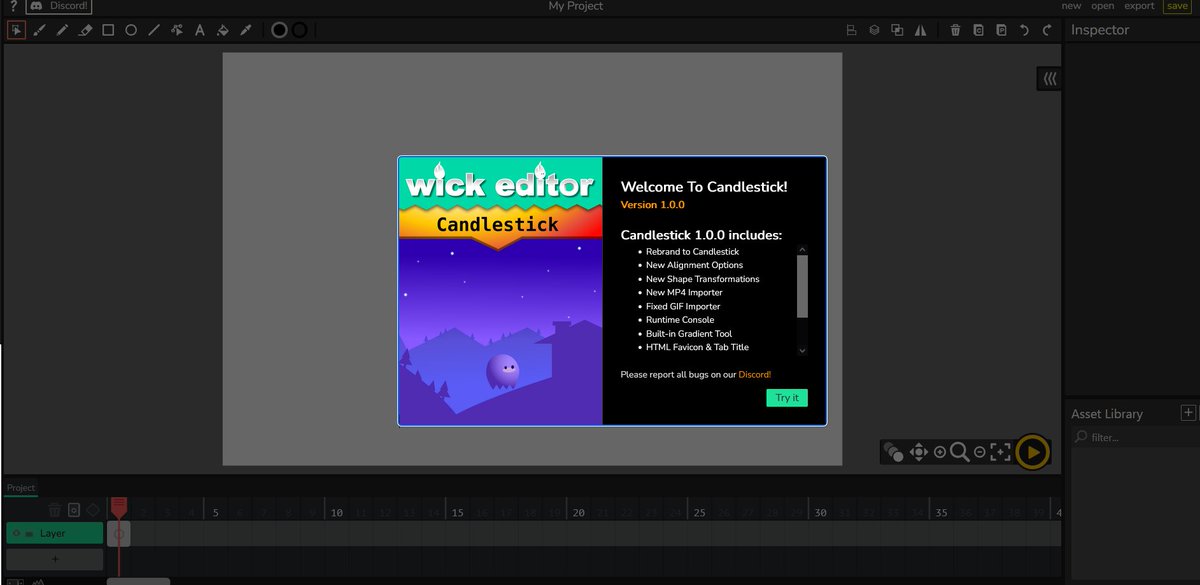Select the Eyedropper tool
1200x585 pixels.
tap(246, 30)
